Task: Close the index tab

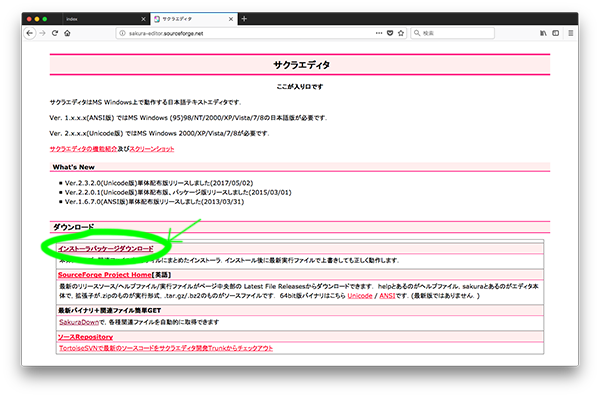Action: pos(143,19)
